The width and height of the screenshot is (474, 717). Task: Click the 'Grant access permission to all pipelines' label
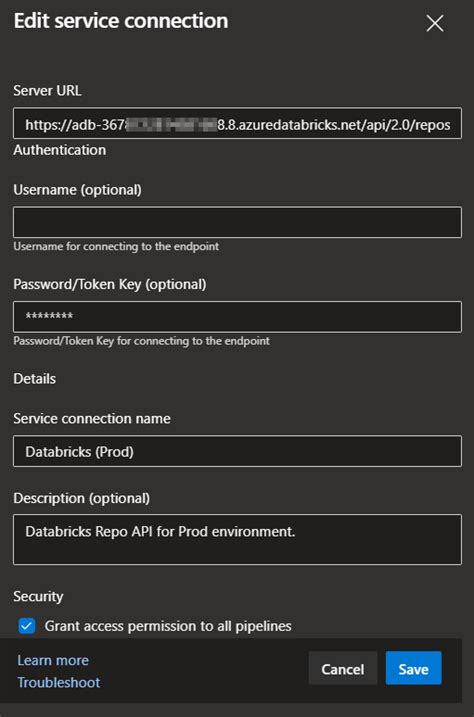168,626
